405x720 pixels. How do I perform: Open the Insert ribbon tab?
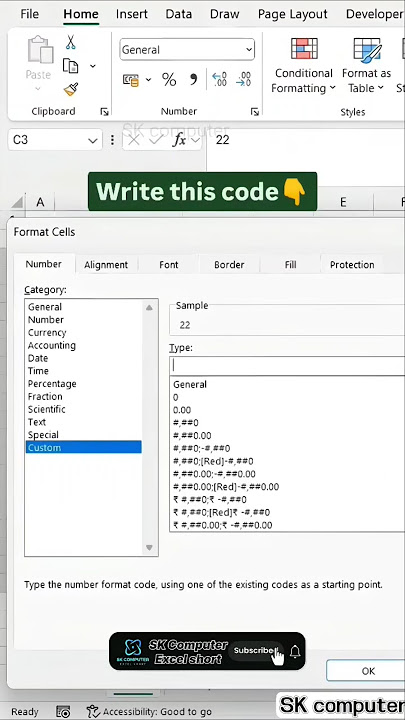tap(132, 14)
